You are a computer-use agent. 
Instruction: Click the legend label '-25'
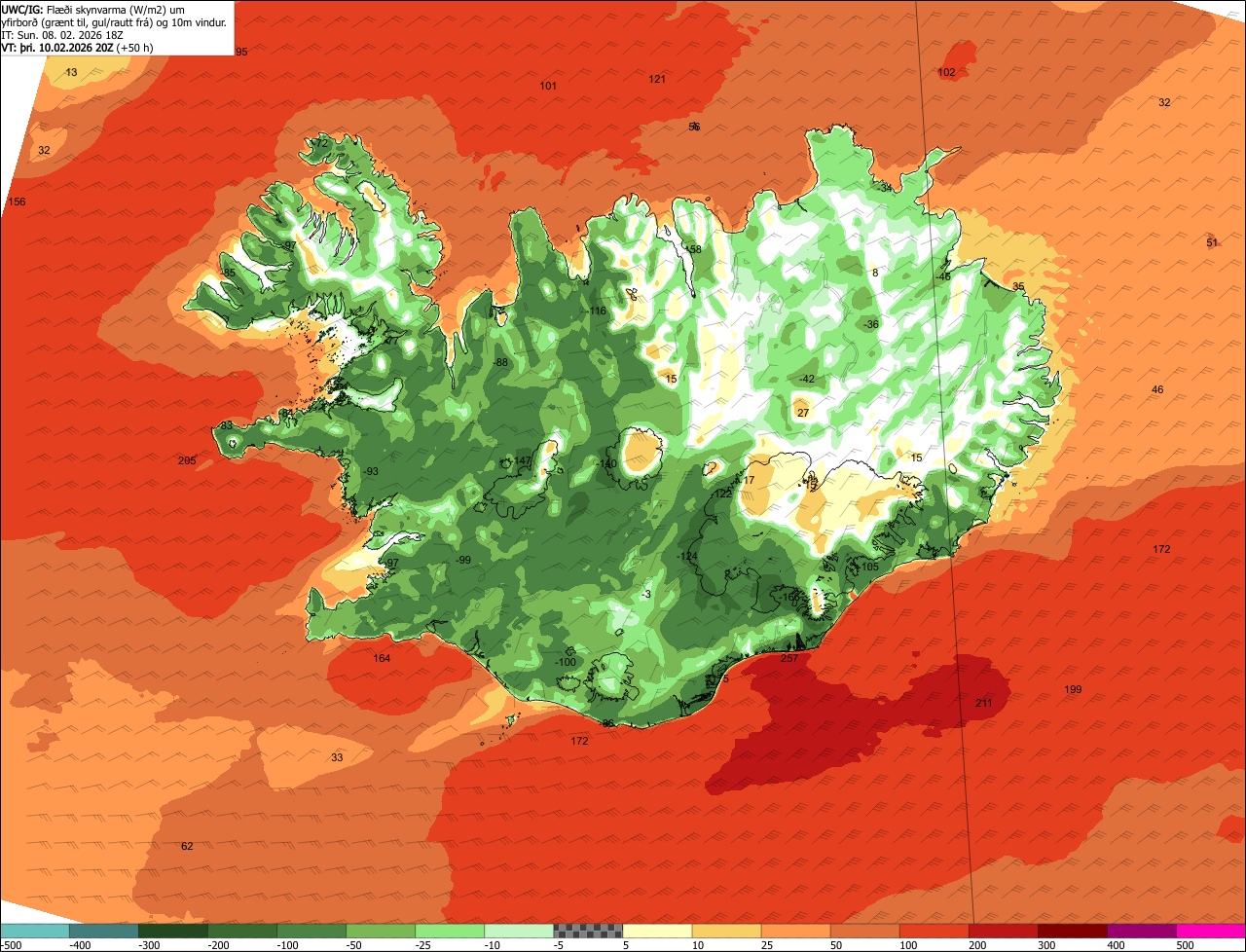pyautogui.click(x=422, y=945)
